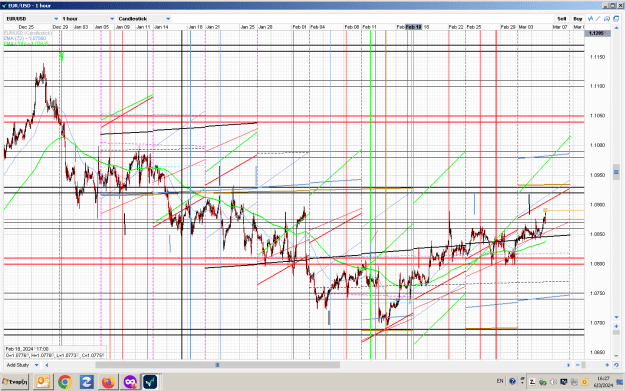Reset chart view with the refresh icon

(616, 365)
